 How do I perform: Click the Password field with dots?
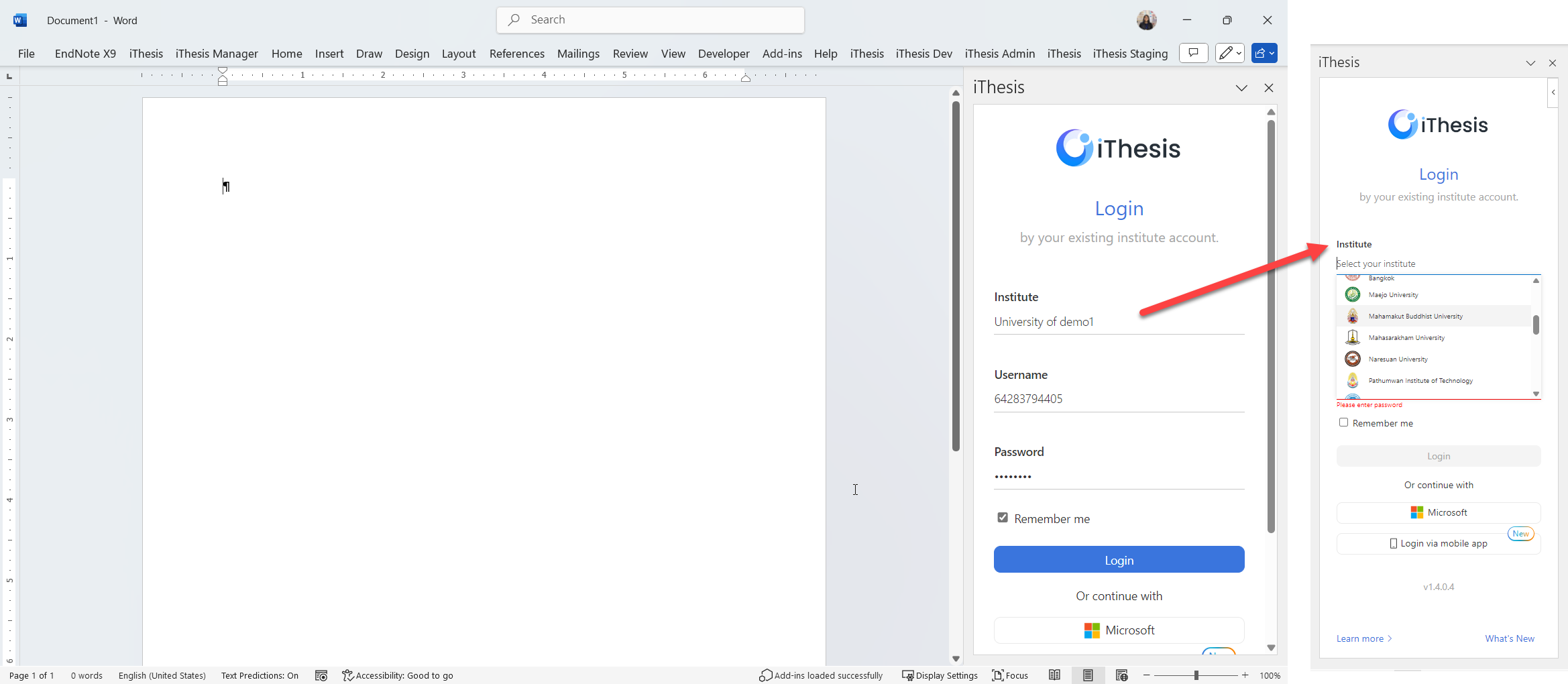pyautogui.click(x=1119, y=477)
